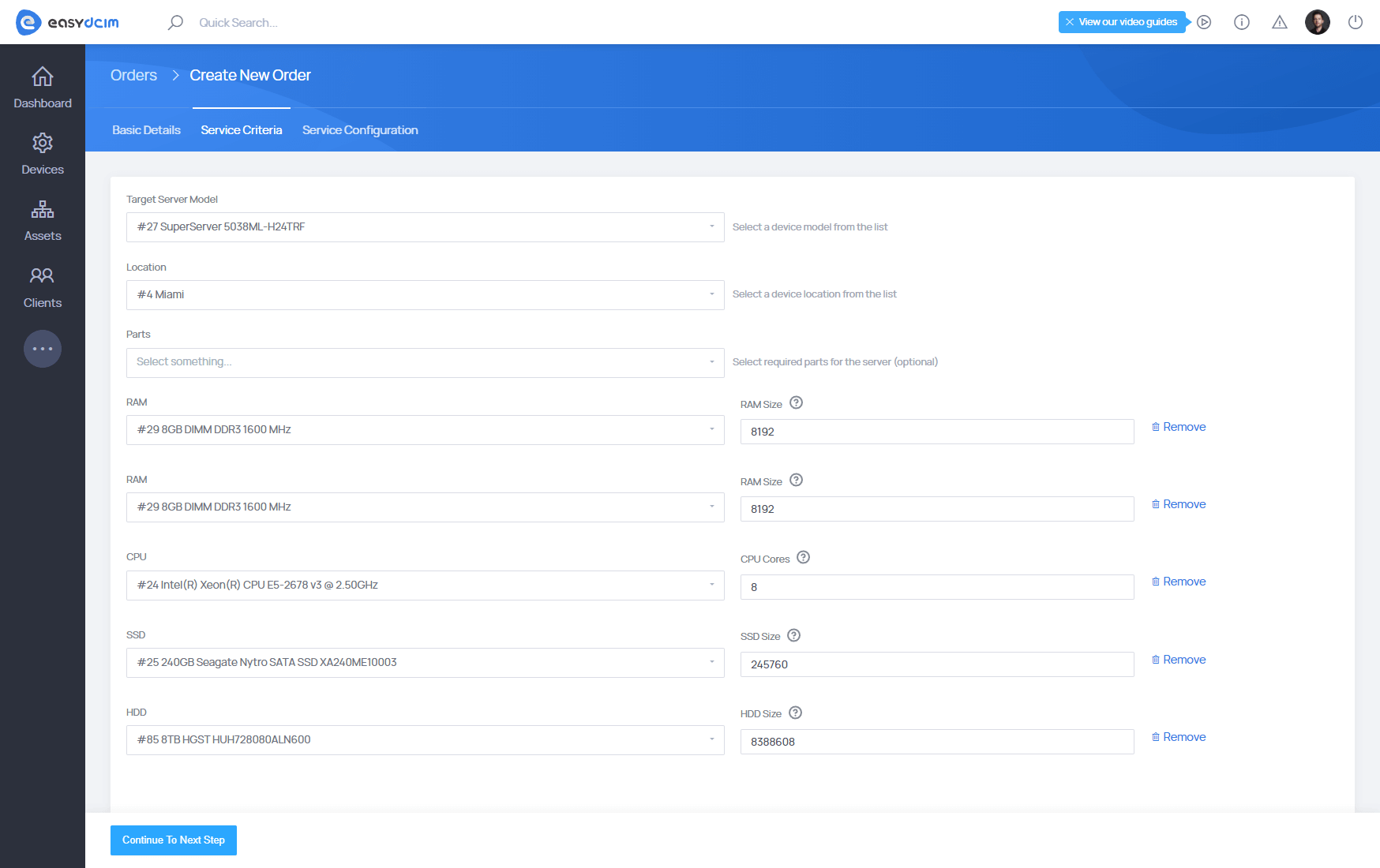The height and width of the screenshot is (868, 1380).
Task: Click the trash icon beside first RAM Remove
Action: (x=1155, y=426)
